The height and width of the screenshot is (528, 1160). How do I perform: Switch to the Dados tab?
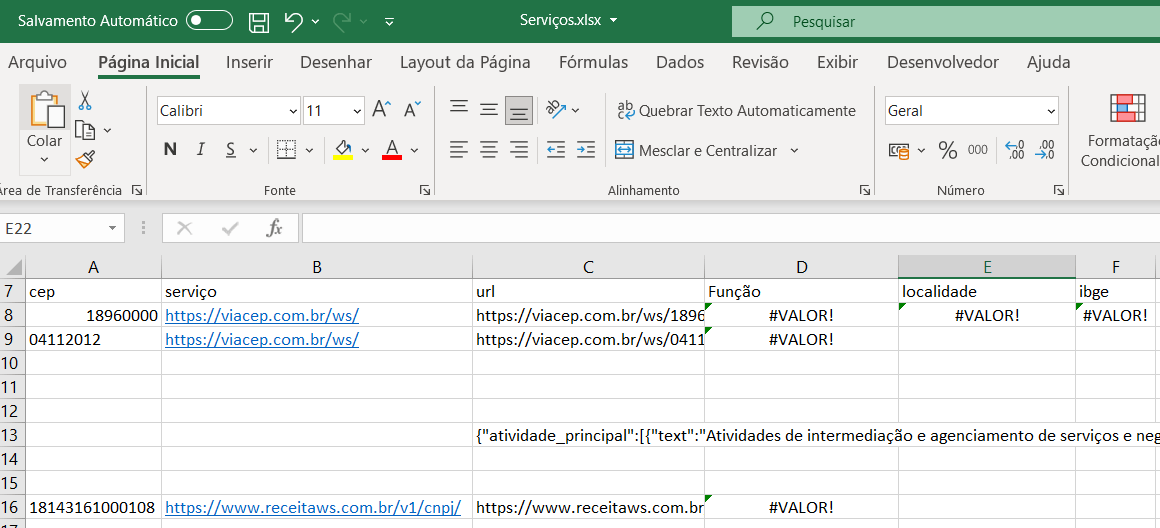[680, 63]
